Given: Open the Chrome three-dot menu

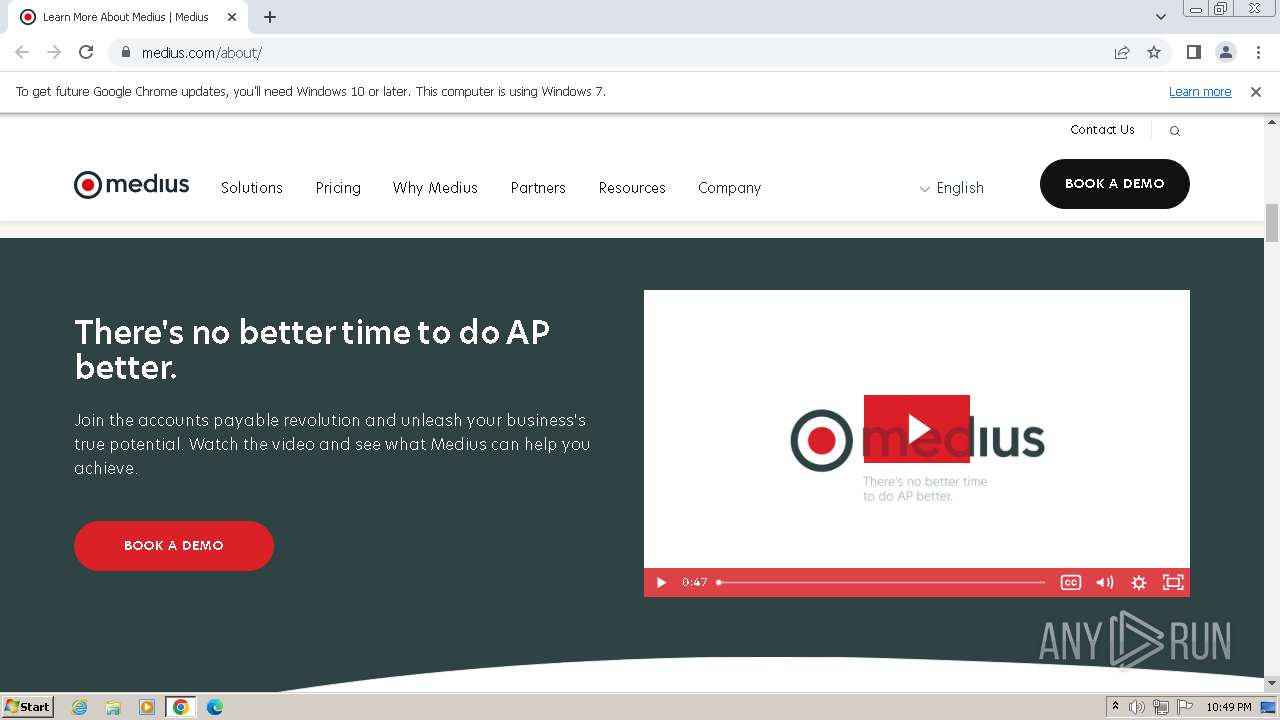Looking at the screenshot, I should [1258, 52].
